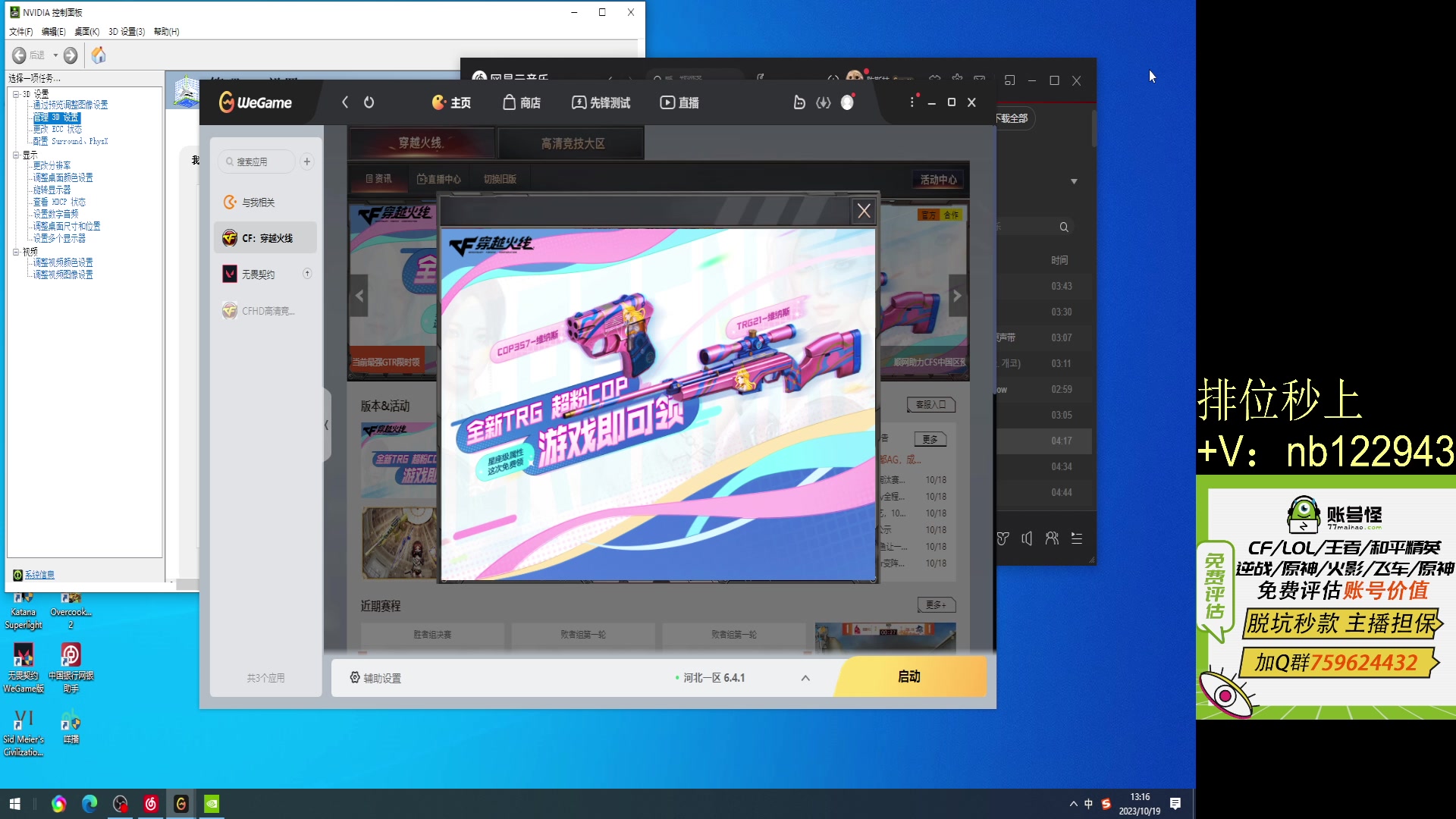Image resolution: width=1456 pixels, height=819 pixels.
Task: Open Windows Start menu
Action: tap(15, 804)
